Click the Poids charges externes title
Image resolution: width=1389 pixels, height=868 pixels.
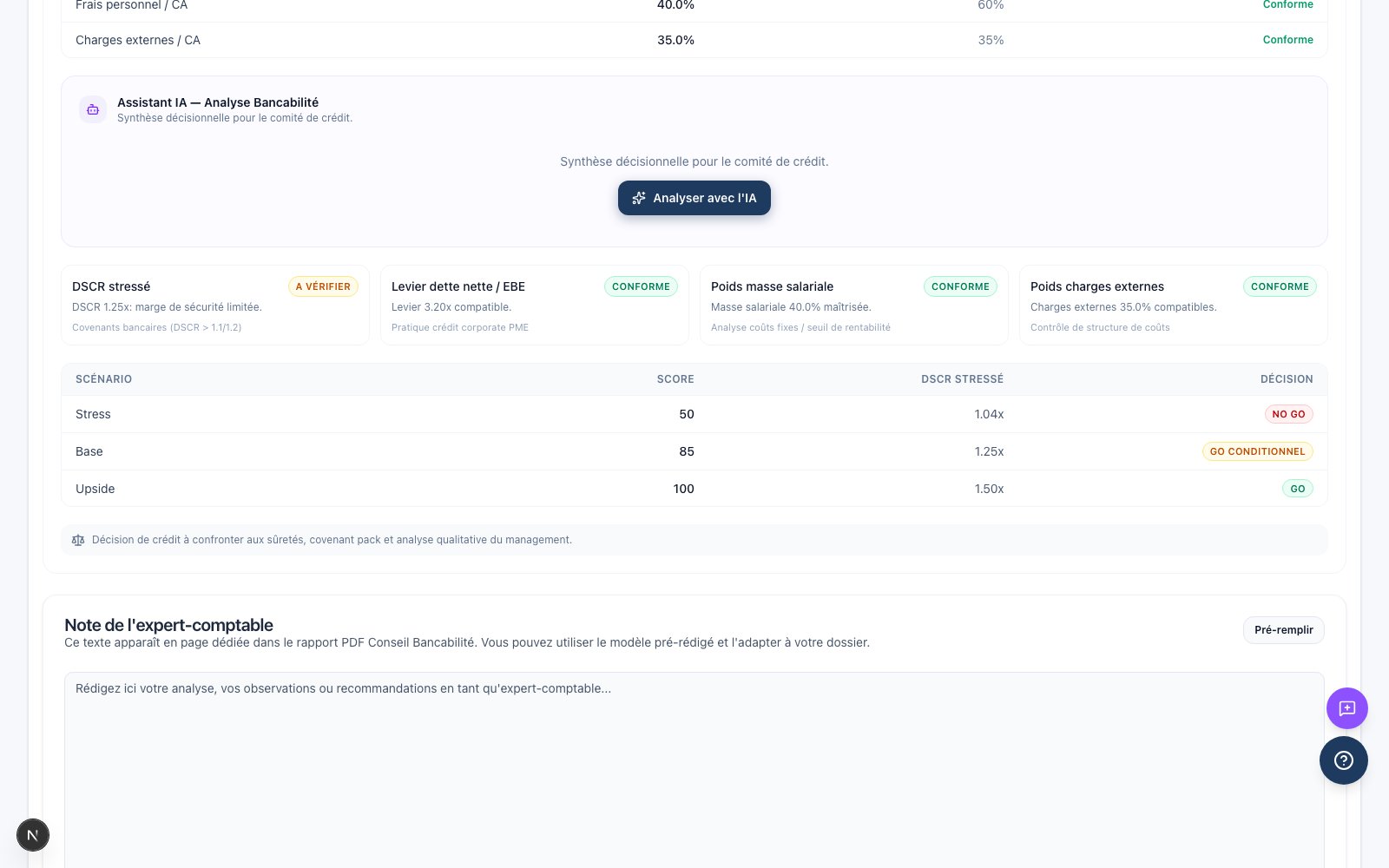click(1097, 286)
